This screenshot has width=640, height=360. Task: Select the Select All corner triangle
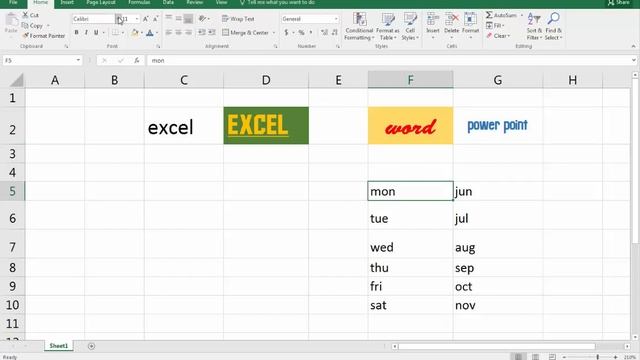pyautogui.click(x=16, y=80)
